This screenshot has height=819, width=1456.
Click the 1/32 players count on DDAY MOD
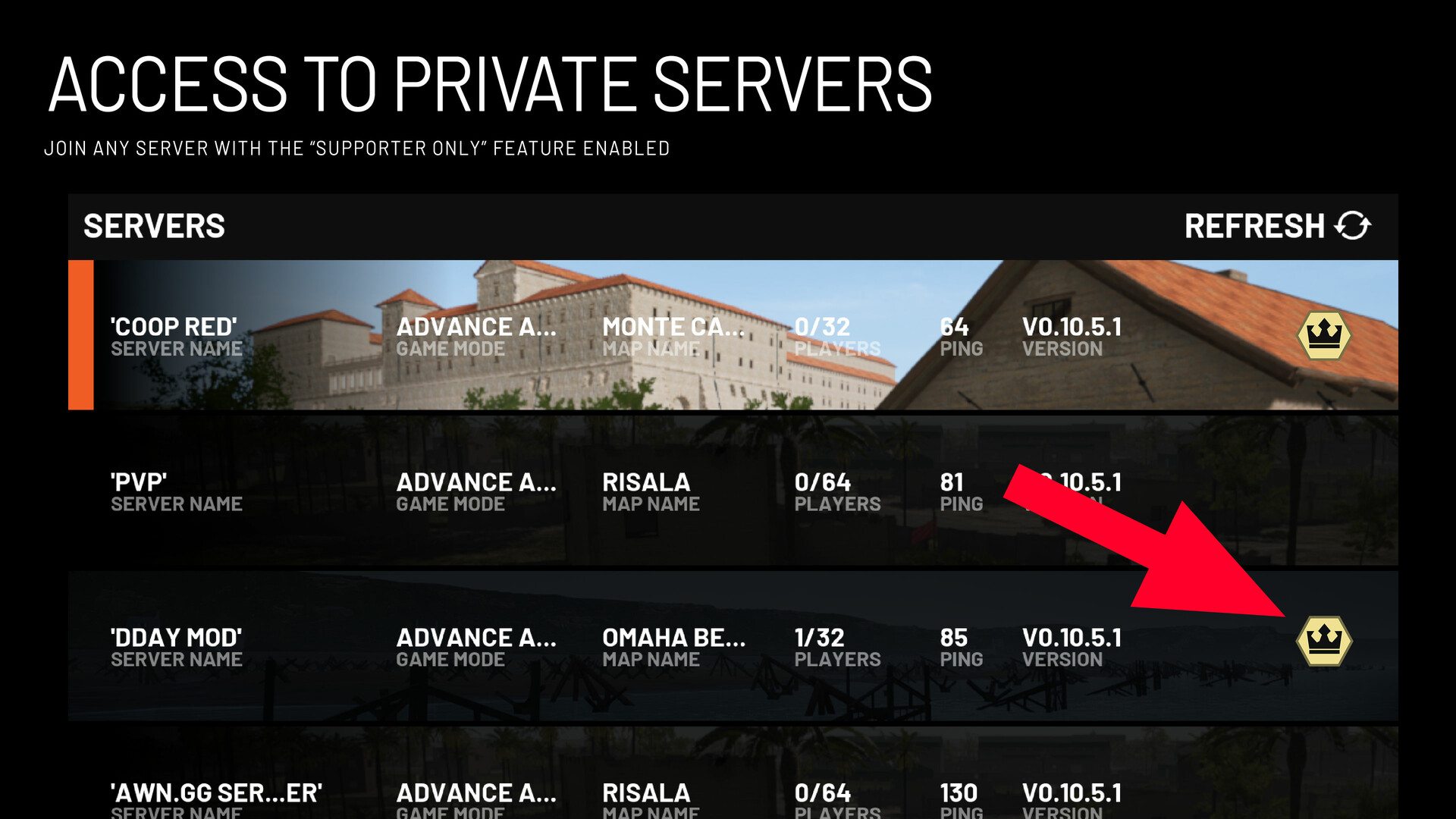pos(819,639)
